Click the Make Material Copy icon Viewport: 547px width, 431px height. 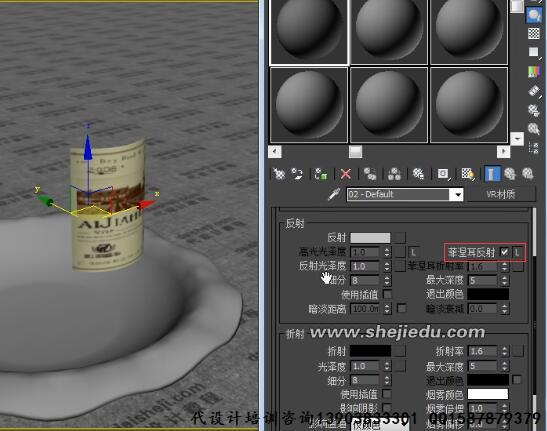click(370, 173)
